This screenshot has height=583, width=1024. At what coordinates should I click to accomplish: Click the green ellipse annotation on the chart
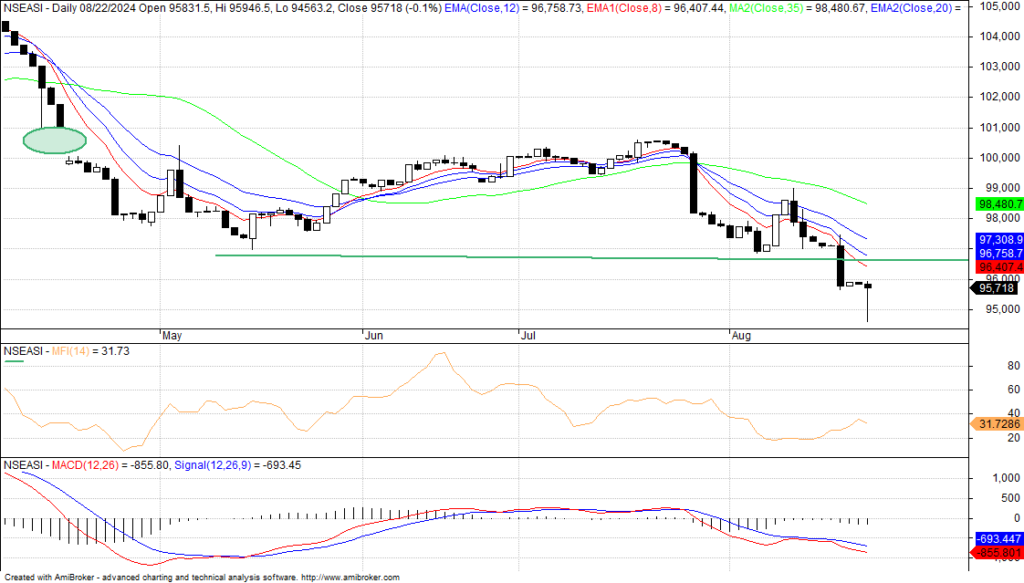54,140
